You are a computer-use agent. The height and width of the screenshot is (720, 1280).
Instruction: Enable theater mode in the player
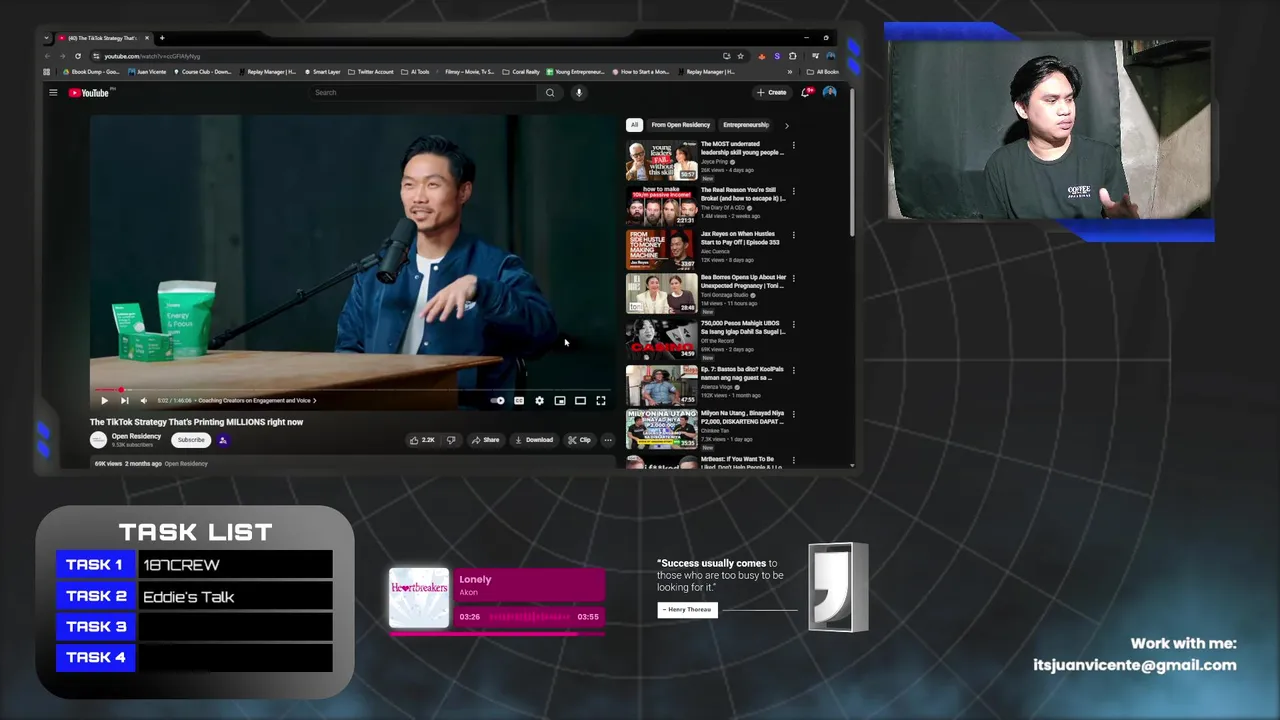(x=580, y=400)
